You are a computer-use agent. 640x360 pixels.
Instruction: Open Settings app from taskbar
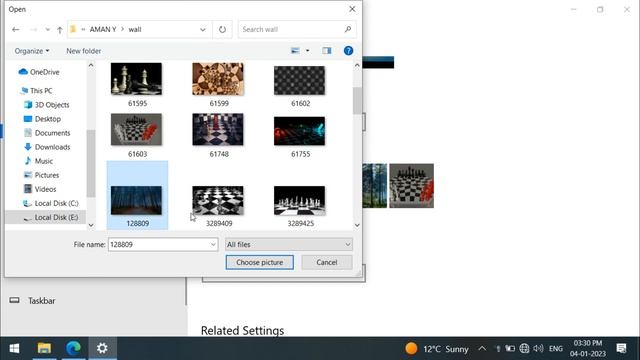tap(102, 348)
